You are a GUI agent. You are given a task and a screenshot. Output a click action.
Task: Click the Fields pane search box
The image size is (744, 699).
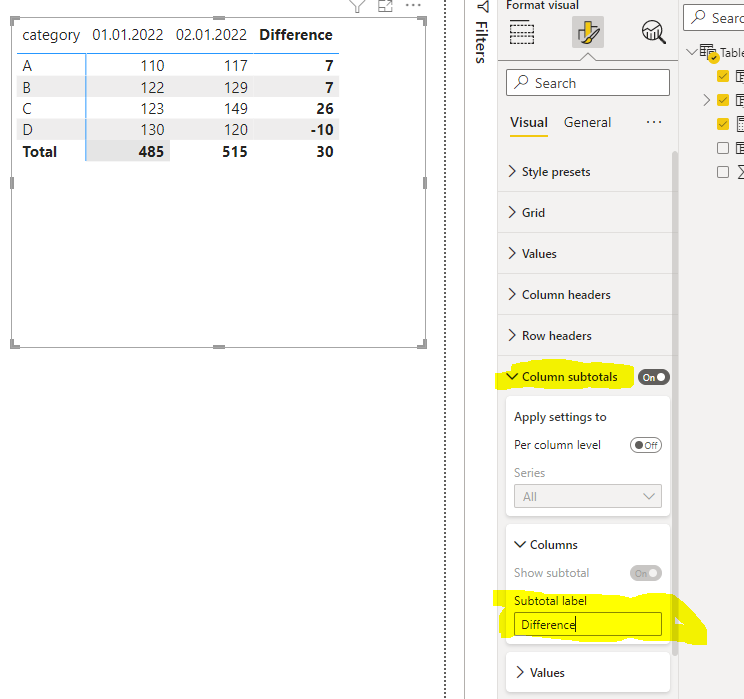714,18
